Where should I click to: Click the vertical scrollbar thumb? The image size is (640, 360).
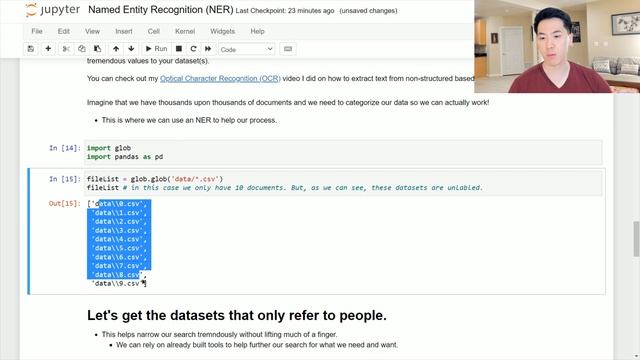click(x=636, y=239)
